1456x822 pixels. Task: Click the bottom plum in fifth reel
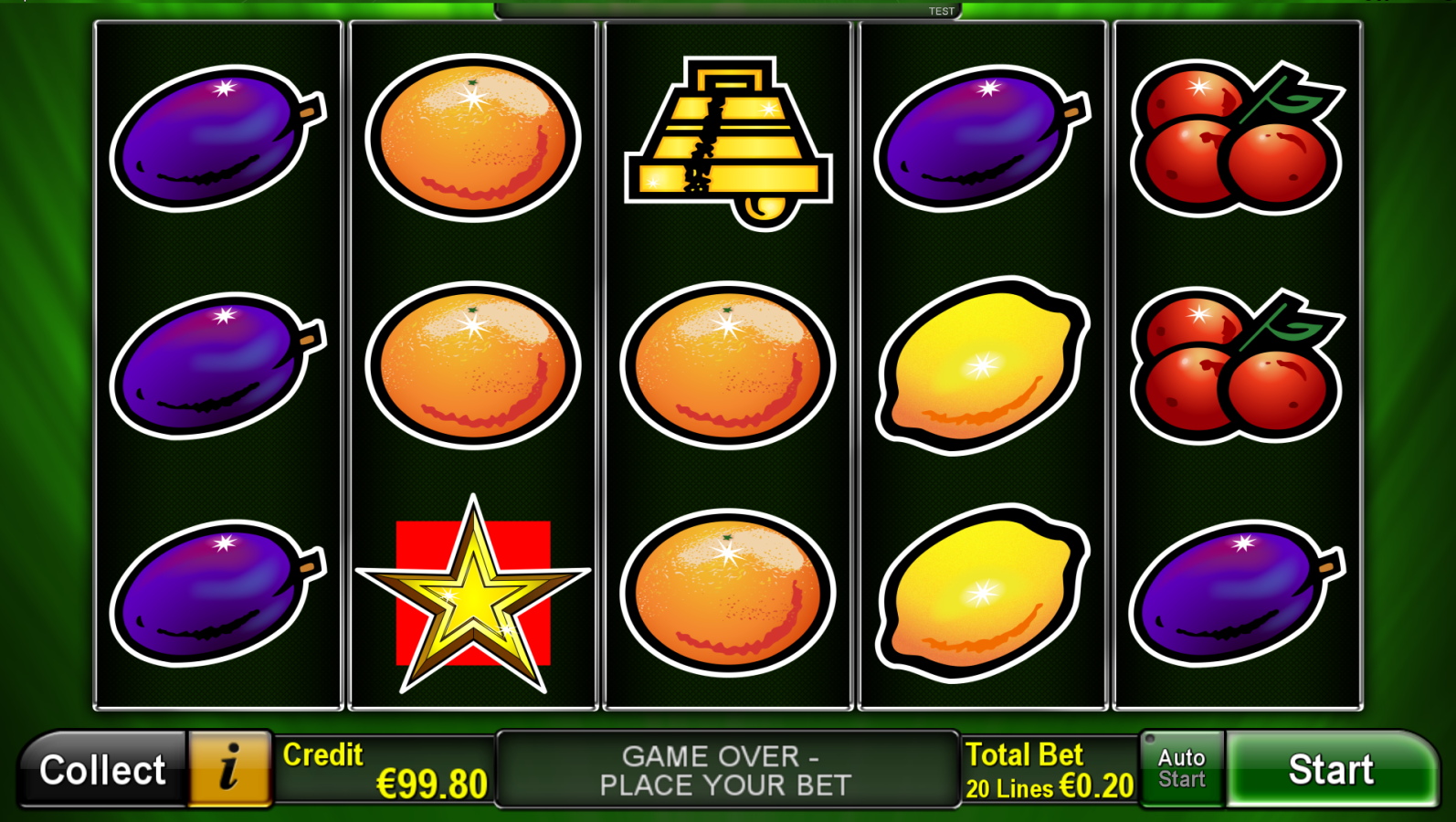pos(1238,594)
